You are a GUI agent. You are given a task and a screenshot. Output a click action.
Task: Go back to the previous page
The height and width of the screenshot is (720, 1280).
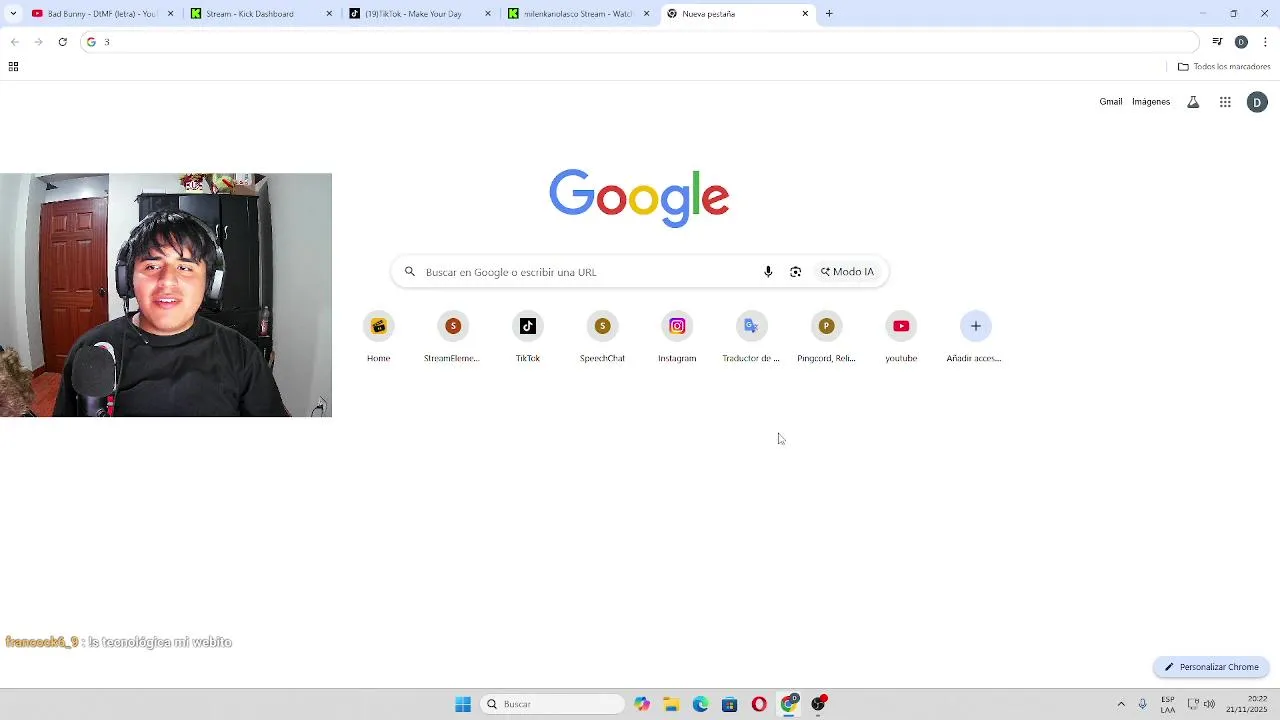pos(14,42)
